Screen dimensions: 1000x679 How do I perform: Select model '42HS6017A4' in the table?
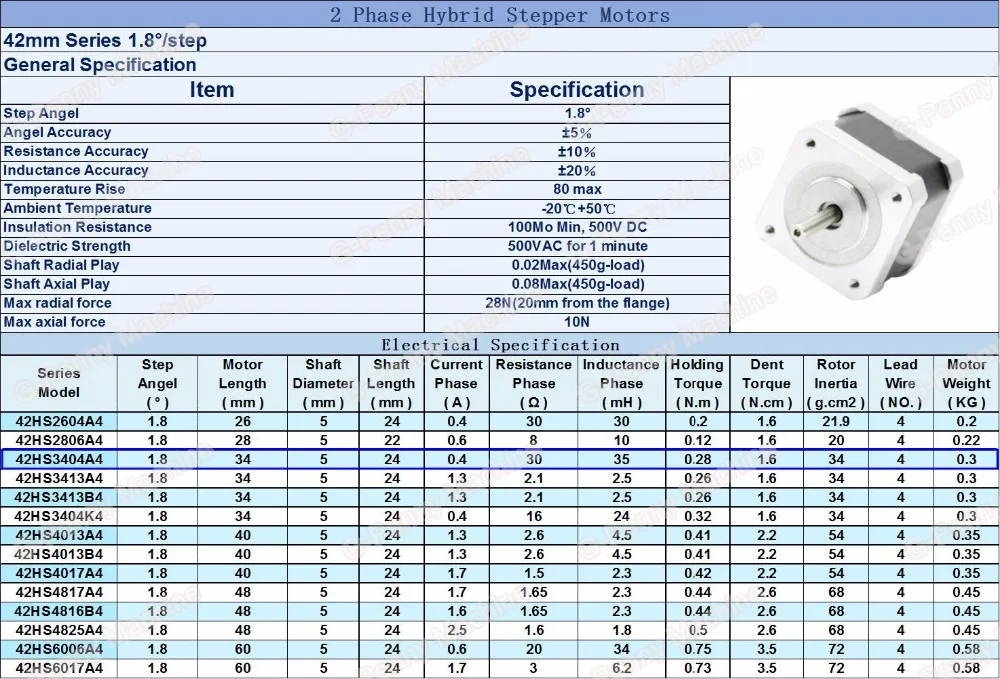point(59,668)
